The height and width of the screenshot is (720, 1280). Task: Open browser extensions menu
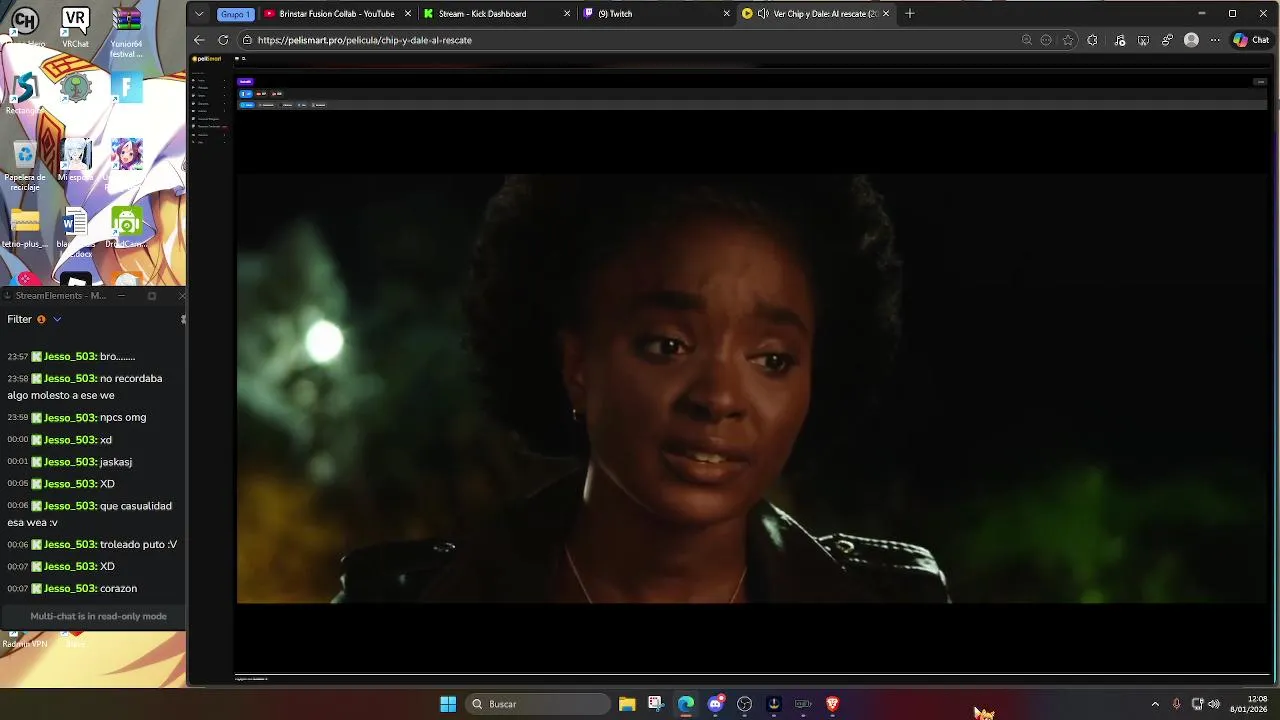[1092, 40]
